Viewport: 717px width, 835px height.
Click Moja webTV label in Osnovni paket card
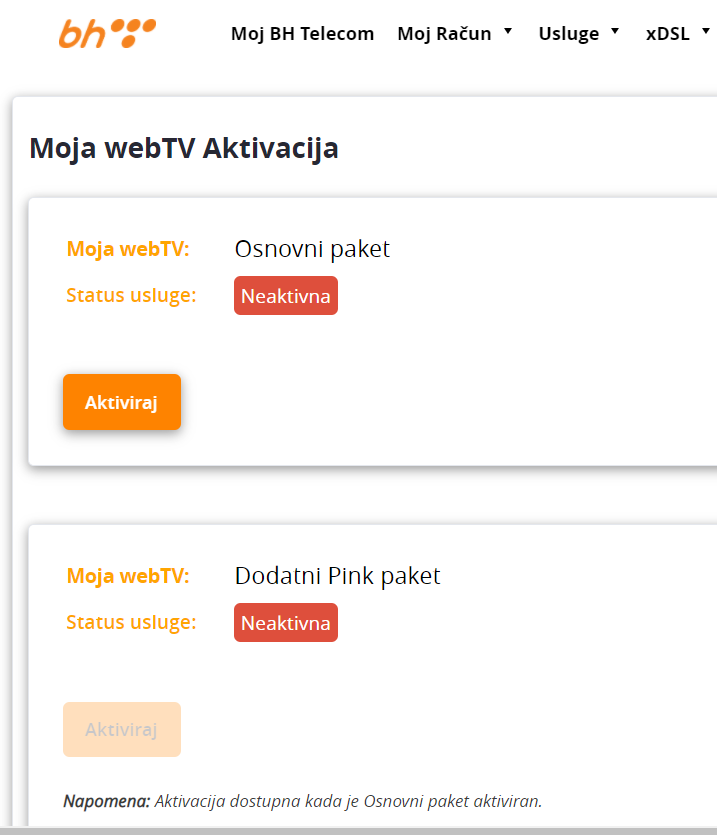(127, 249)
